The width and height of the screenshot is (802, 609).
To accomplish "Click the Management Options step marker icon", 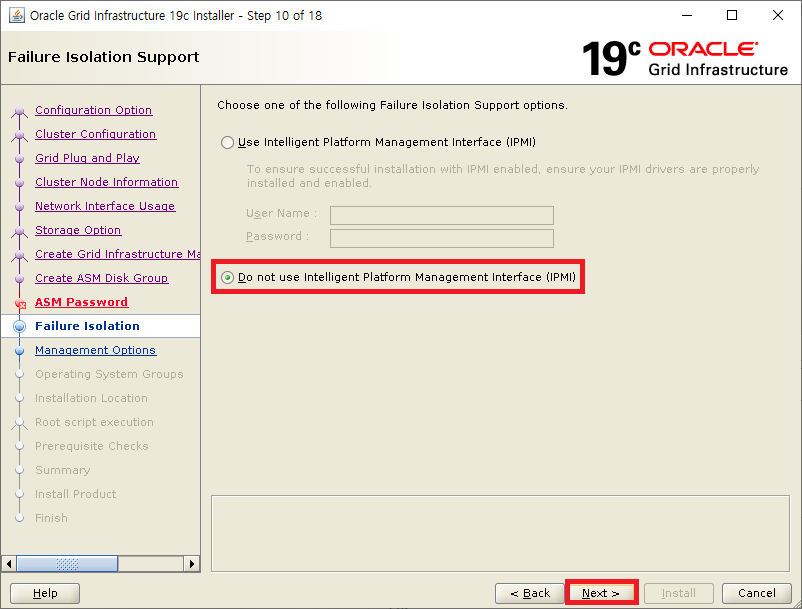I will coord(19,351).
